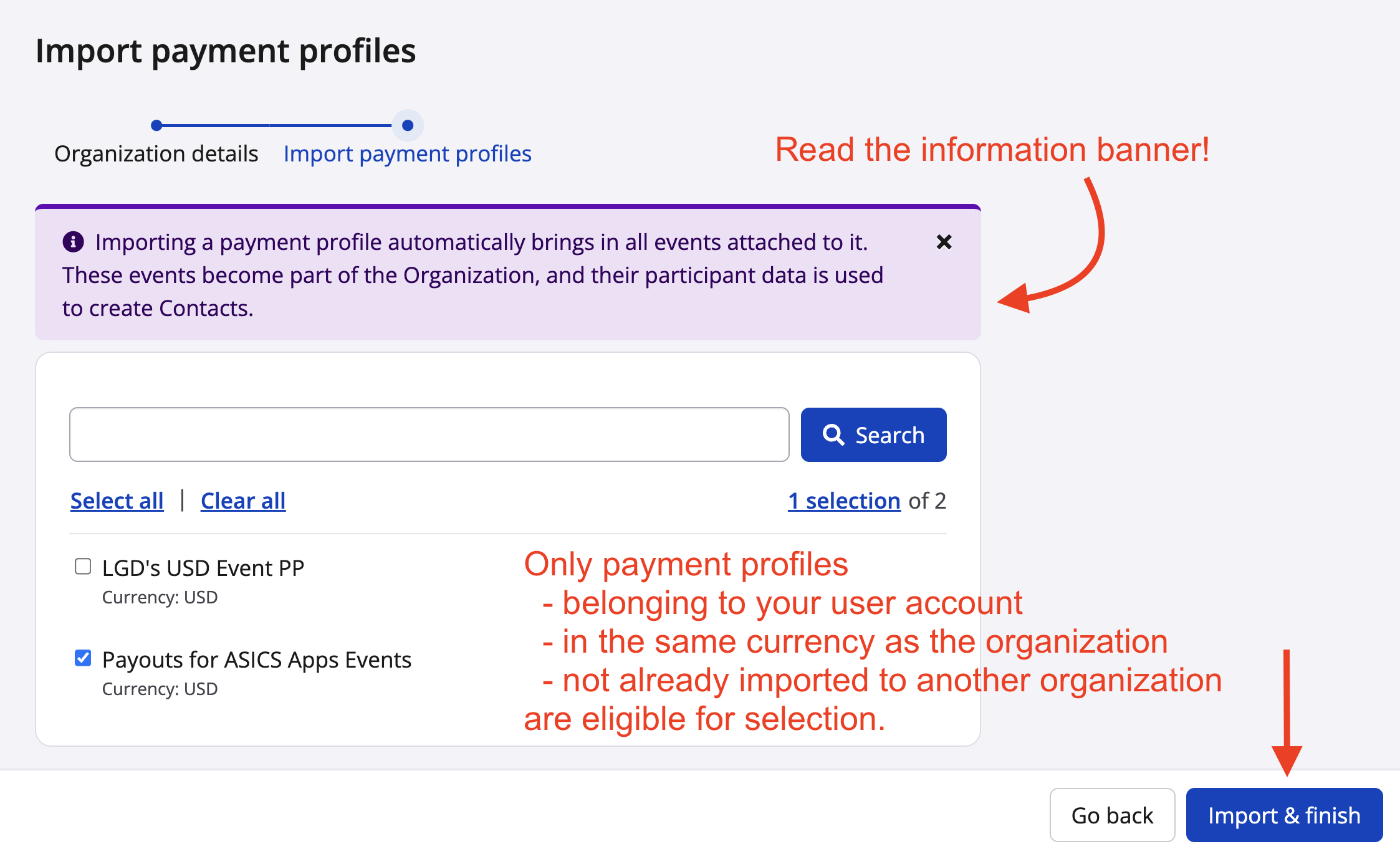Click the Import & finish button

tap(1284, 815)
